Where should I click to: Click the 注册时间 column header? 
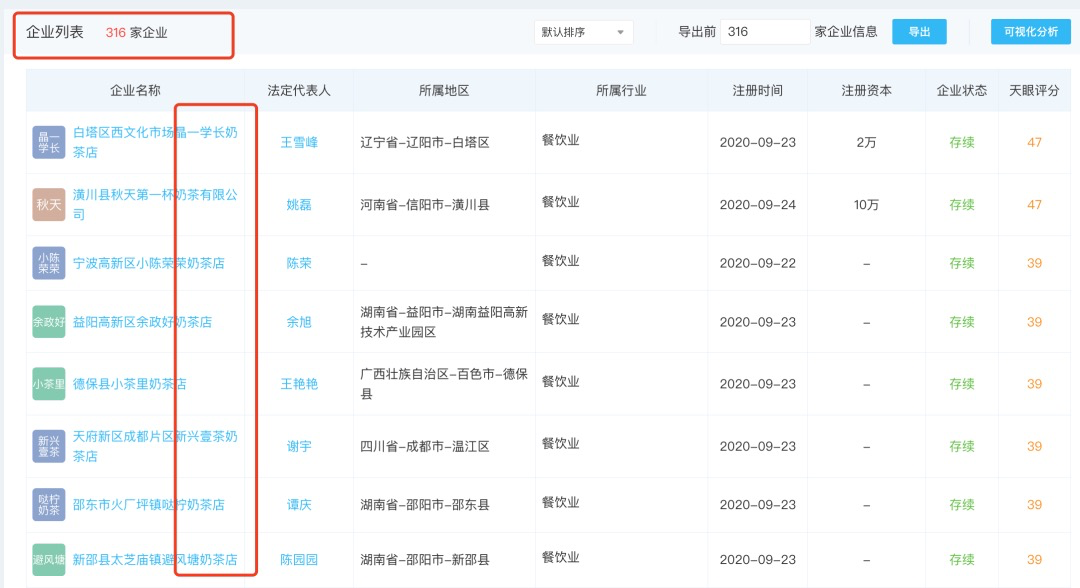758,90
